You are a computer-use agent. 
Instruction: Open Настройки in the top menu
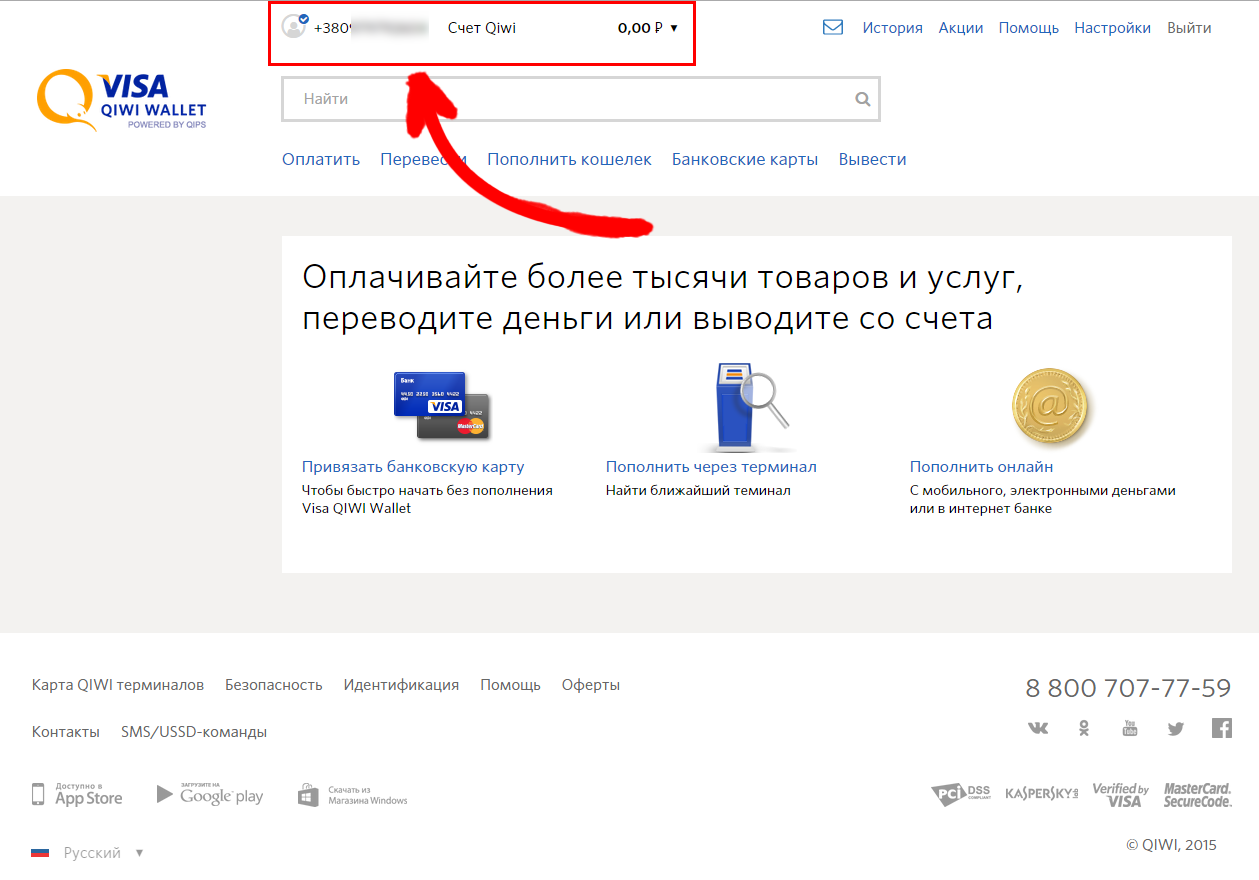pos(1113,28)
